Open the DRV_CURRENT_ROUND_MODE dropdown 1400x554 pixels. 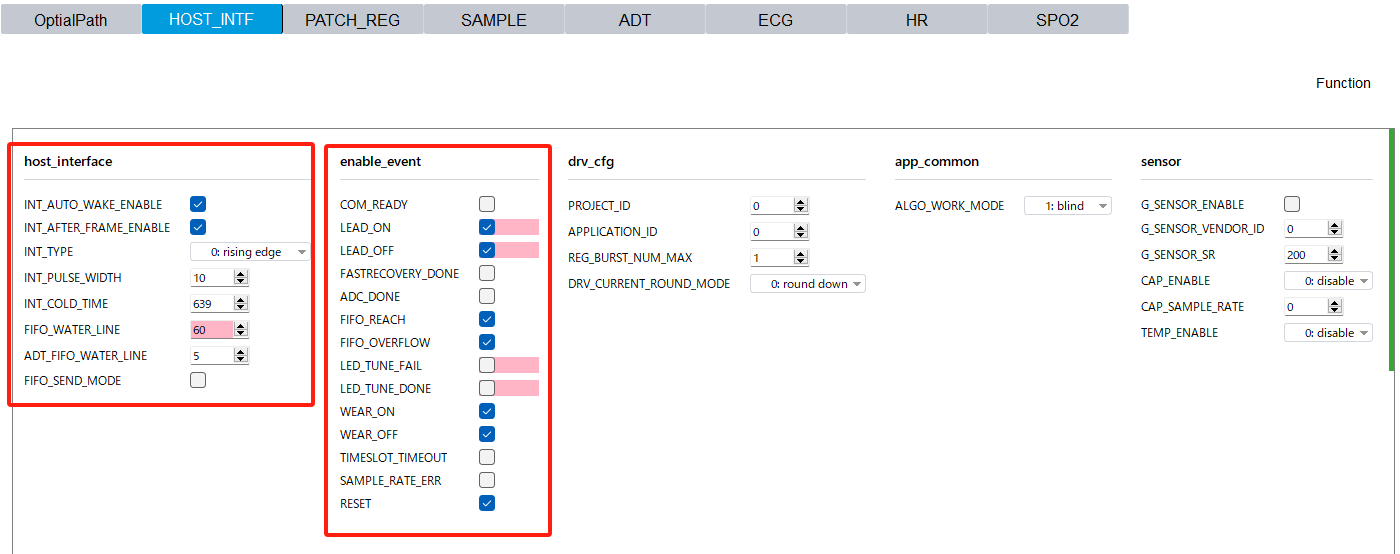click(807, 284)
